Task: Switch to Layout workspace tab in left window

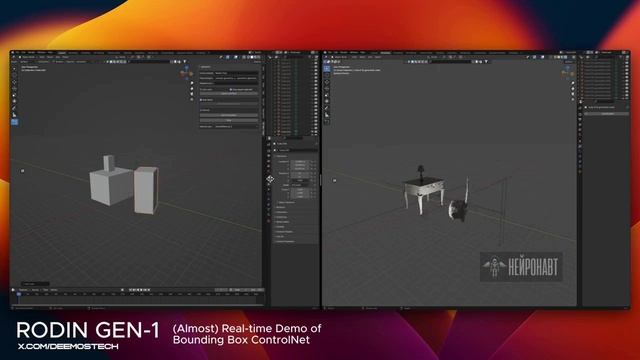Action: pos(62,53)
